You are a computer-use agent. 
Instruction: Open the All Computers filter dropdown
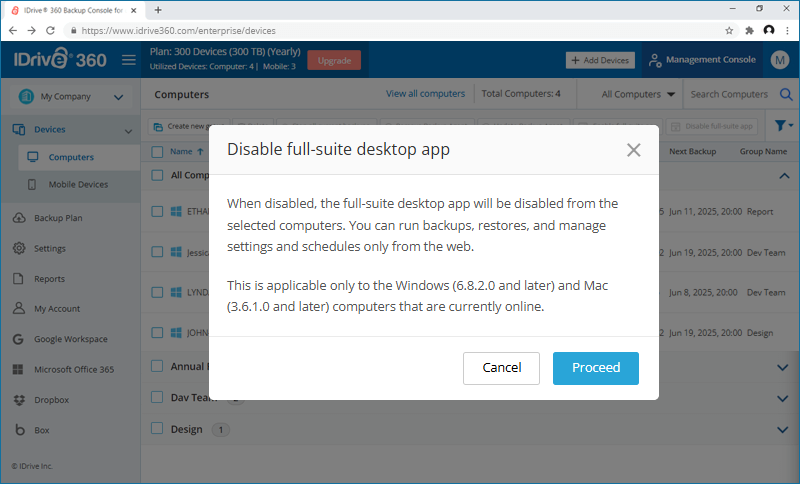click(x=638, y=95)
